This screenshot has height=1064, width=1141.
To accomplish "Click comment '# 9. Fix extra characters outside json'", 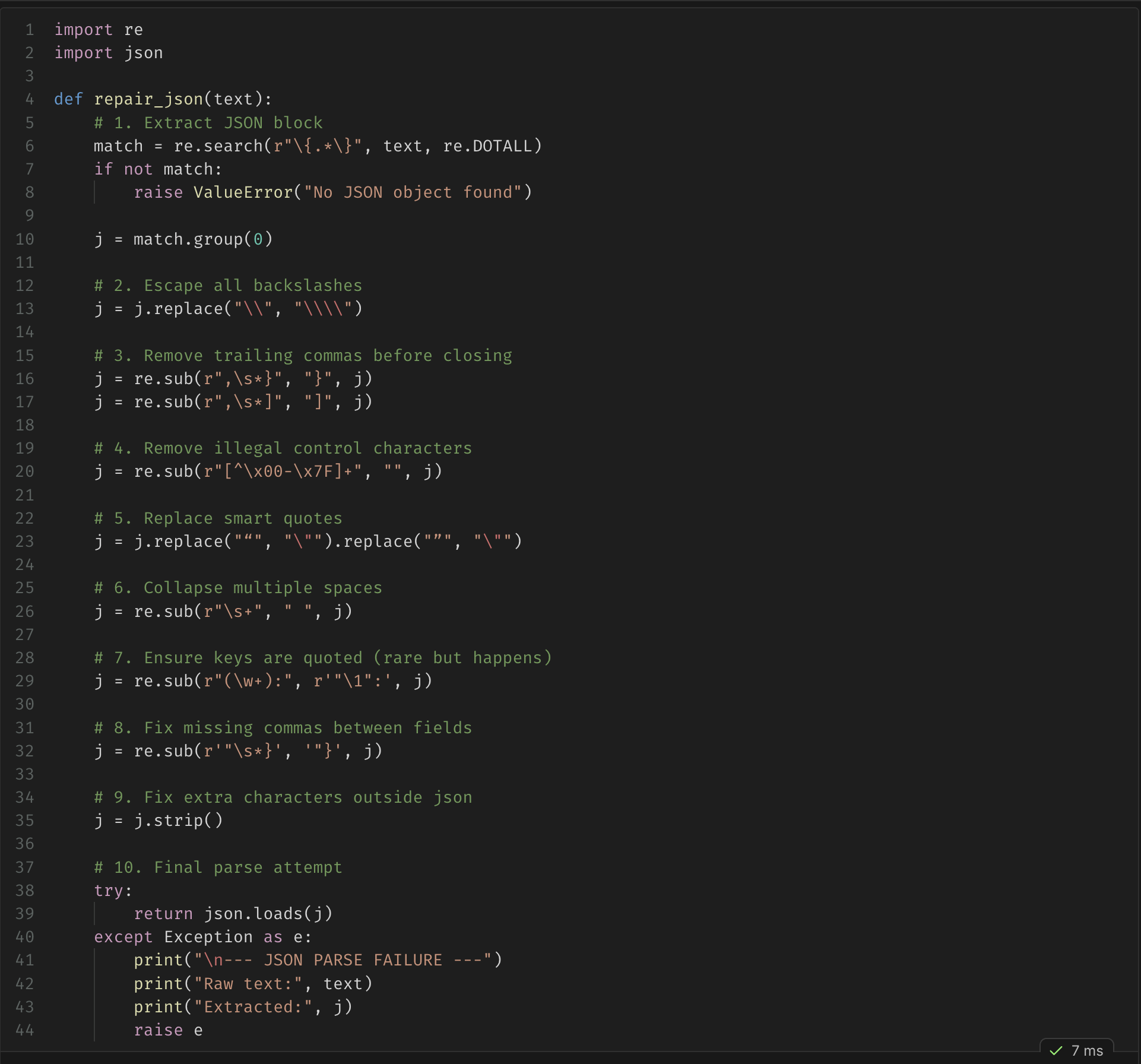I will [283, 797].
